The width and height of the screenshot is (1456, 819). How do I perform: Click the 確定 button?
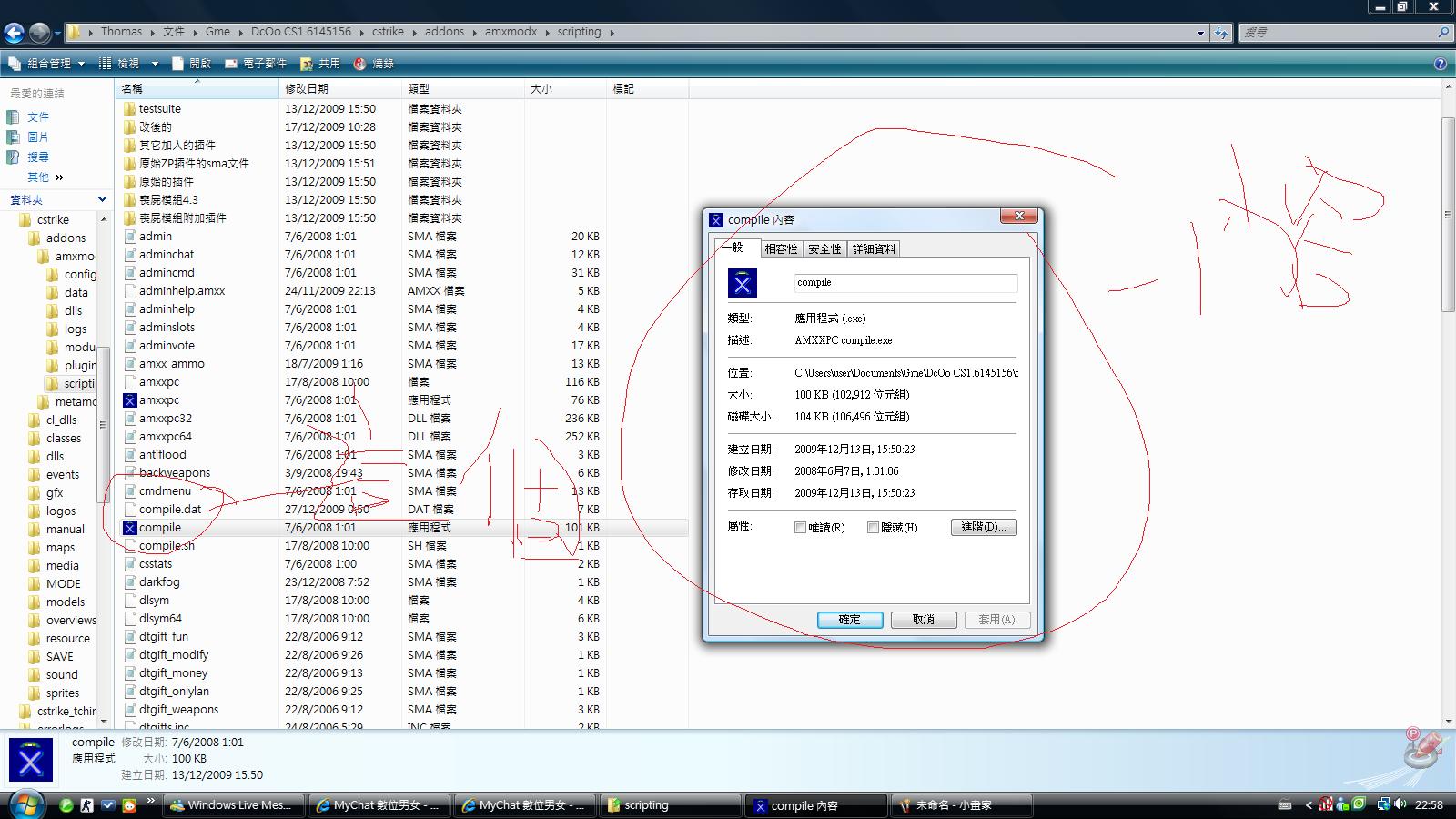tap(850, 620)
